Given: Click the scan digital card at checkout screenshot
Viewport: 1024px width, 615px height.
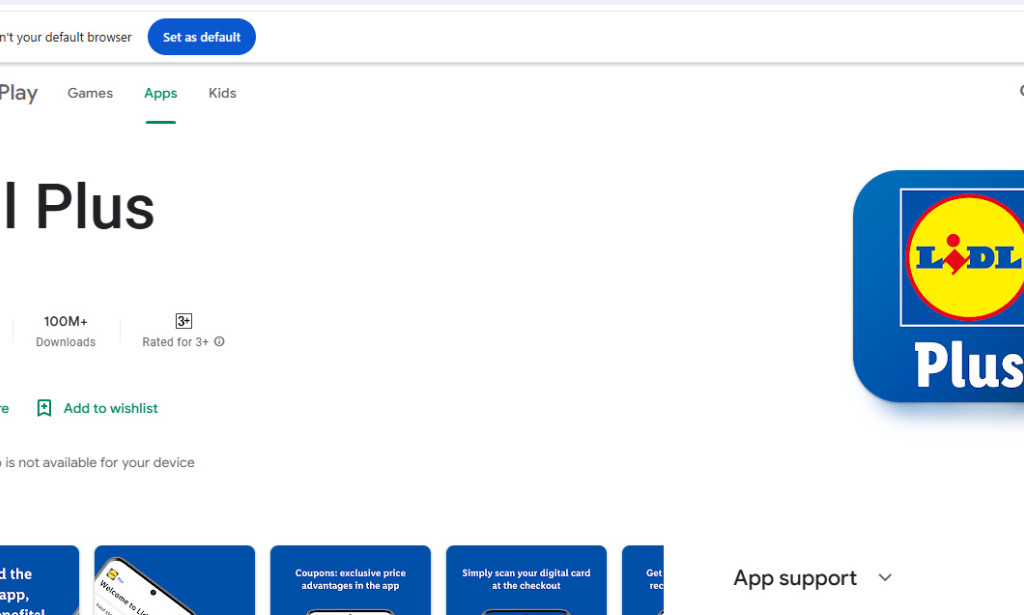Looking at the screenshot, I should [x=526, y=580].
